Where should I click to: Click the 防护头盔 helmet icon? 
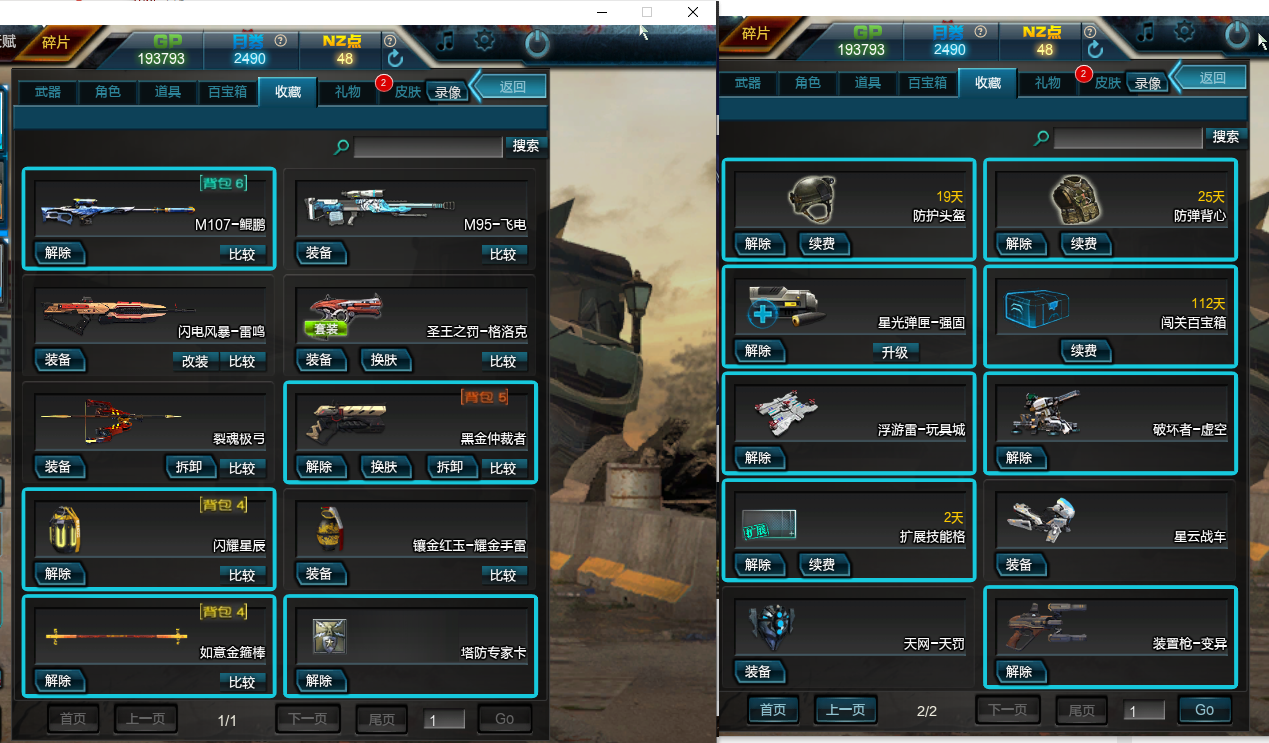(x=811, y=199)
